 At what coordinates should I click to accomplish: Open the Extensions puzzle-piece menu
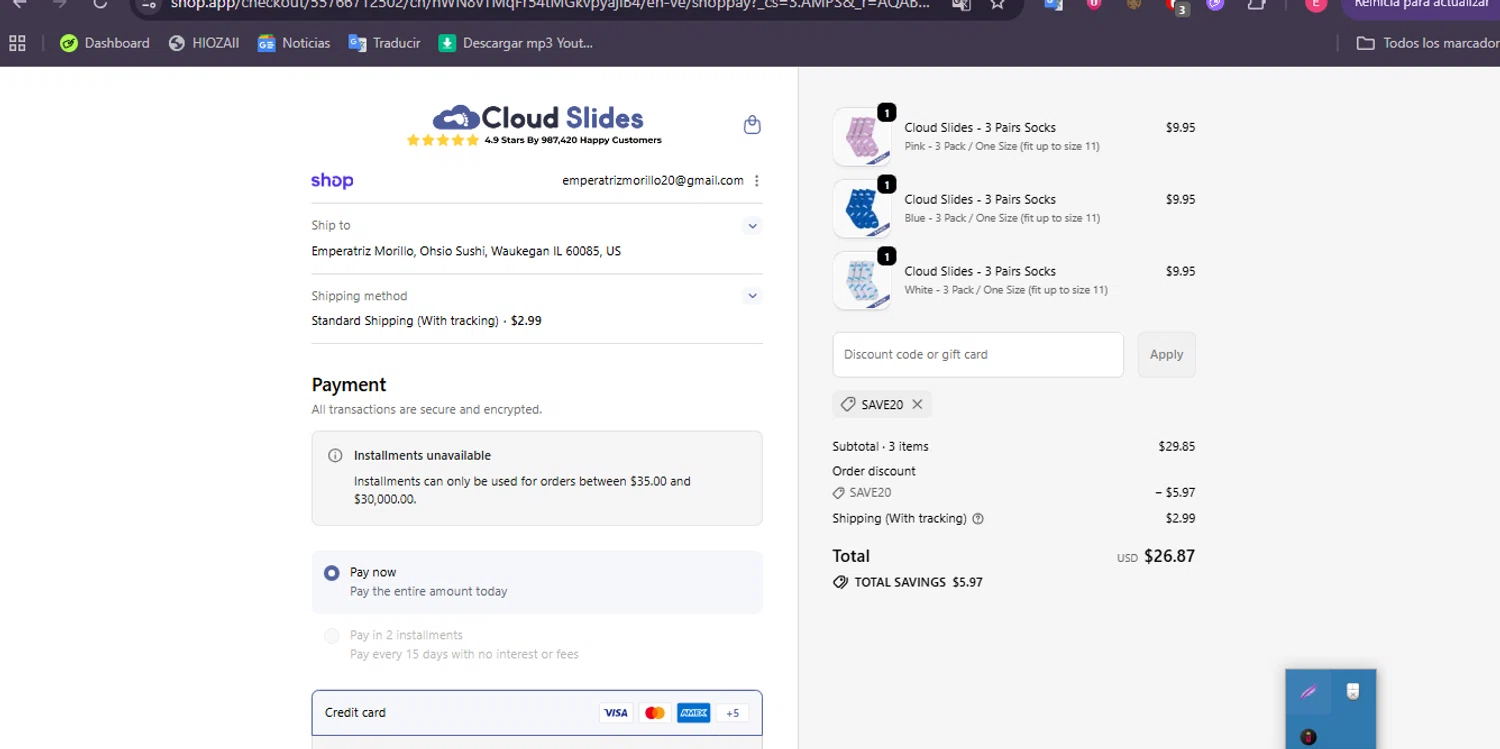coord(1257,4)
